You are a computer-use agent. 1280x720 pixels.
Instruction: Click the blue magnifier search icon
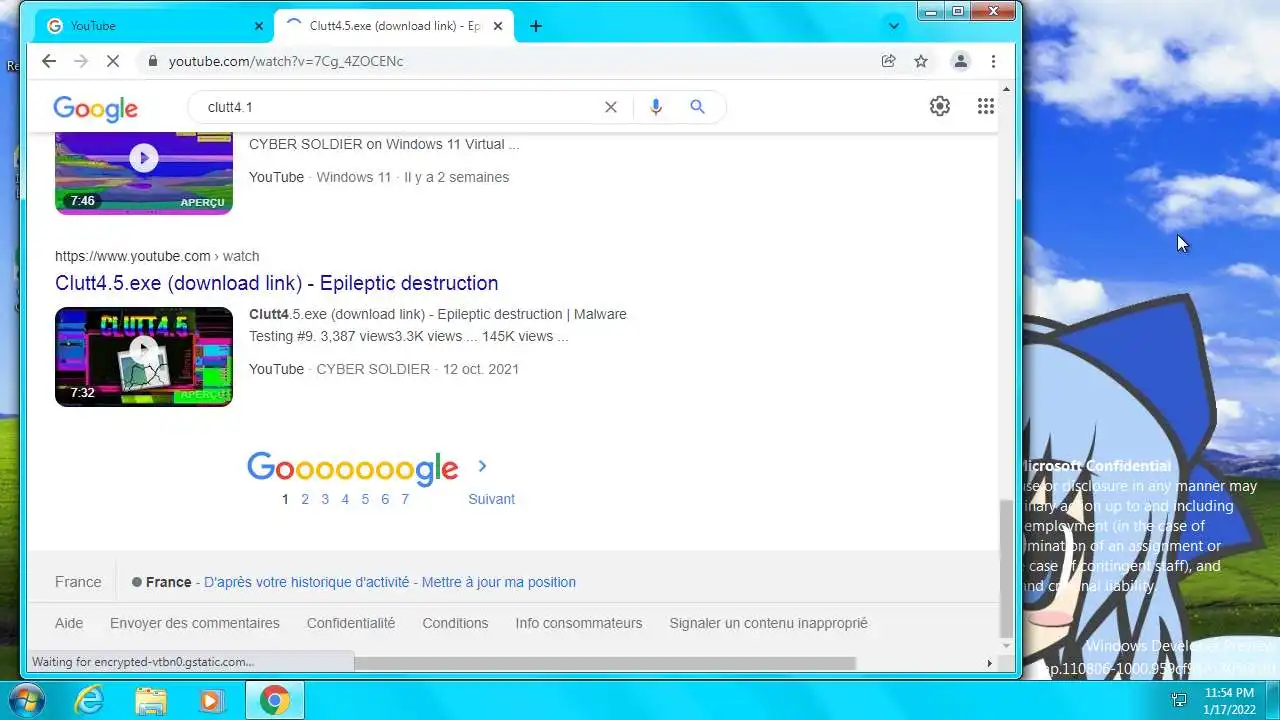coord(698,107)
